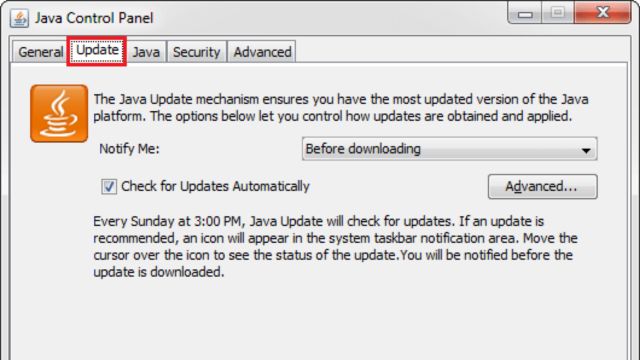The image size is (640, 360).
Task: Click the Java cup icon in title bar
Action: [19, 18]
